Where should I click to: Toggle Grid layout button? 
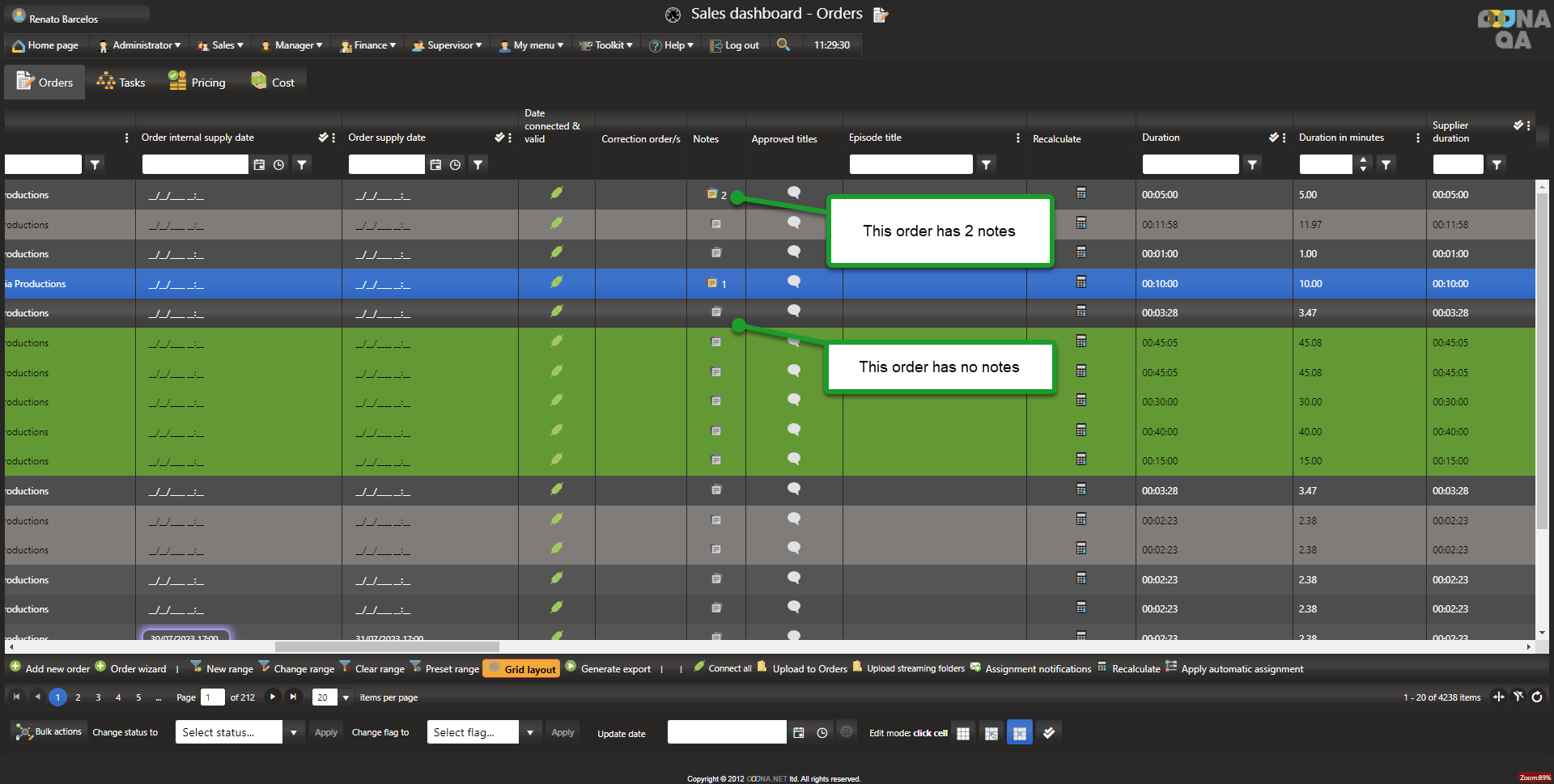pos(522,669)
